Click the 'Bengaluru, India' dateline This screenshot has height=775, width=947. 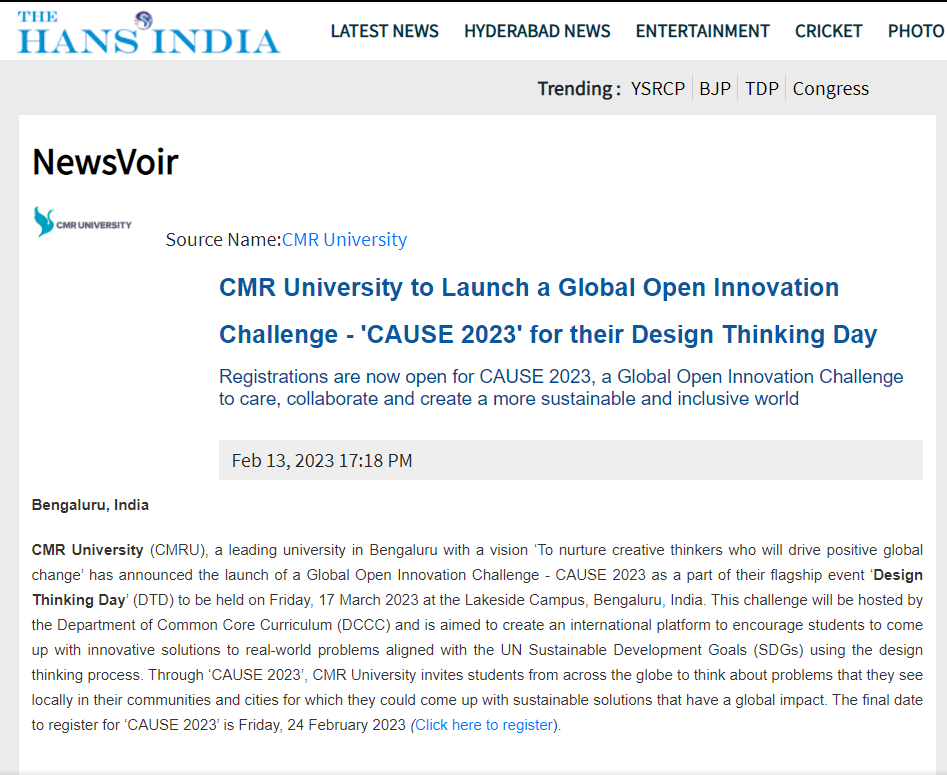(x=90, y=505)
